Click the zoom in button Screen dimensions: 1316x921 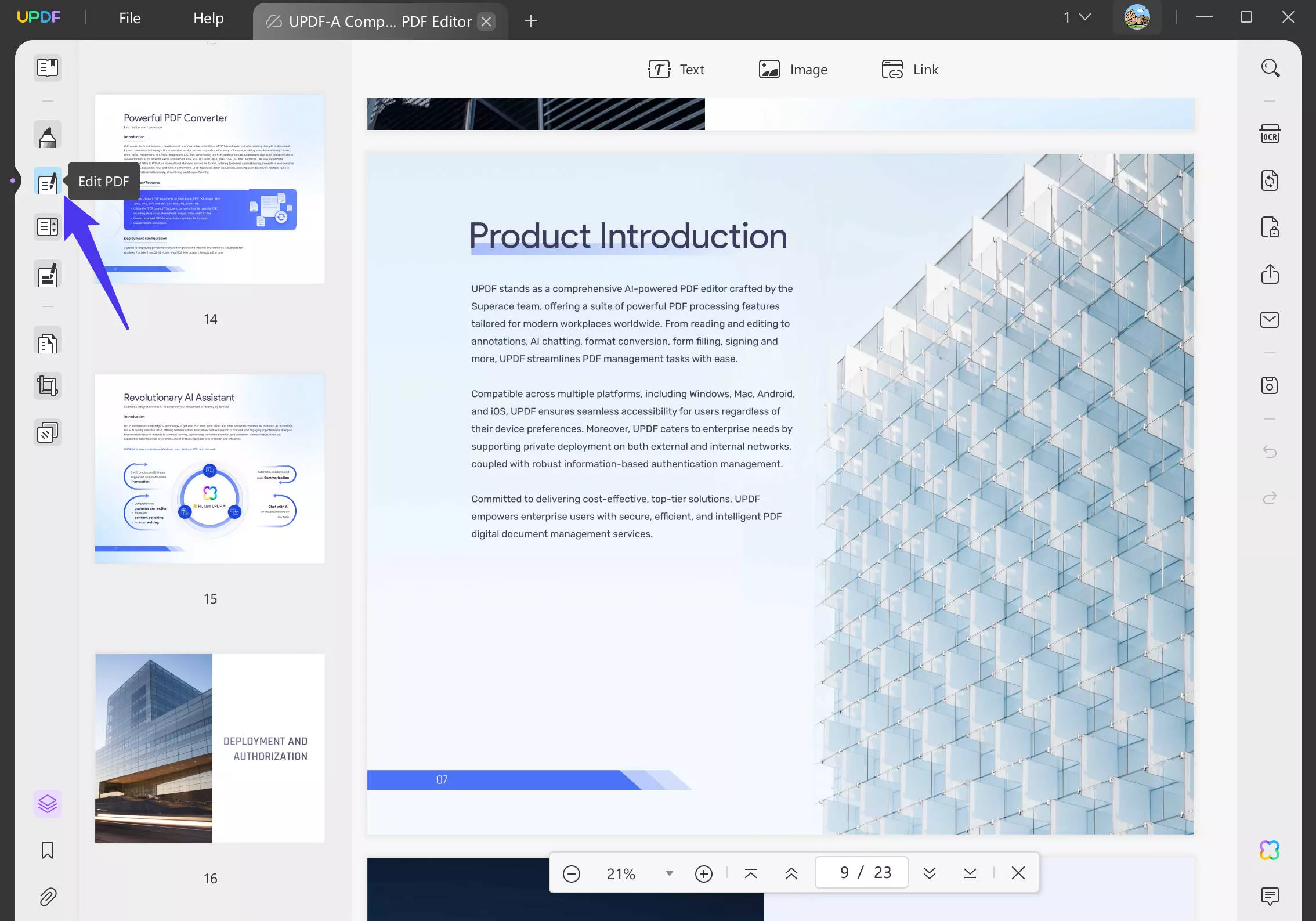click(703, 873)
